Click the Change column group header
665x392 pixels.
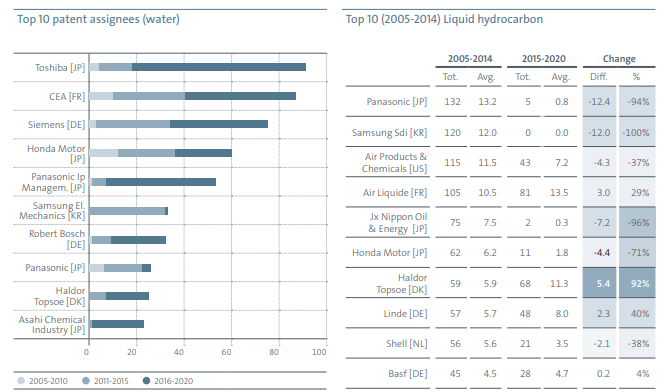(619, 59)
